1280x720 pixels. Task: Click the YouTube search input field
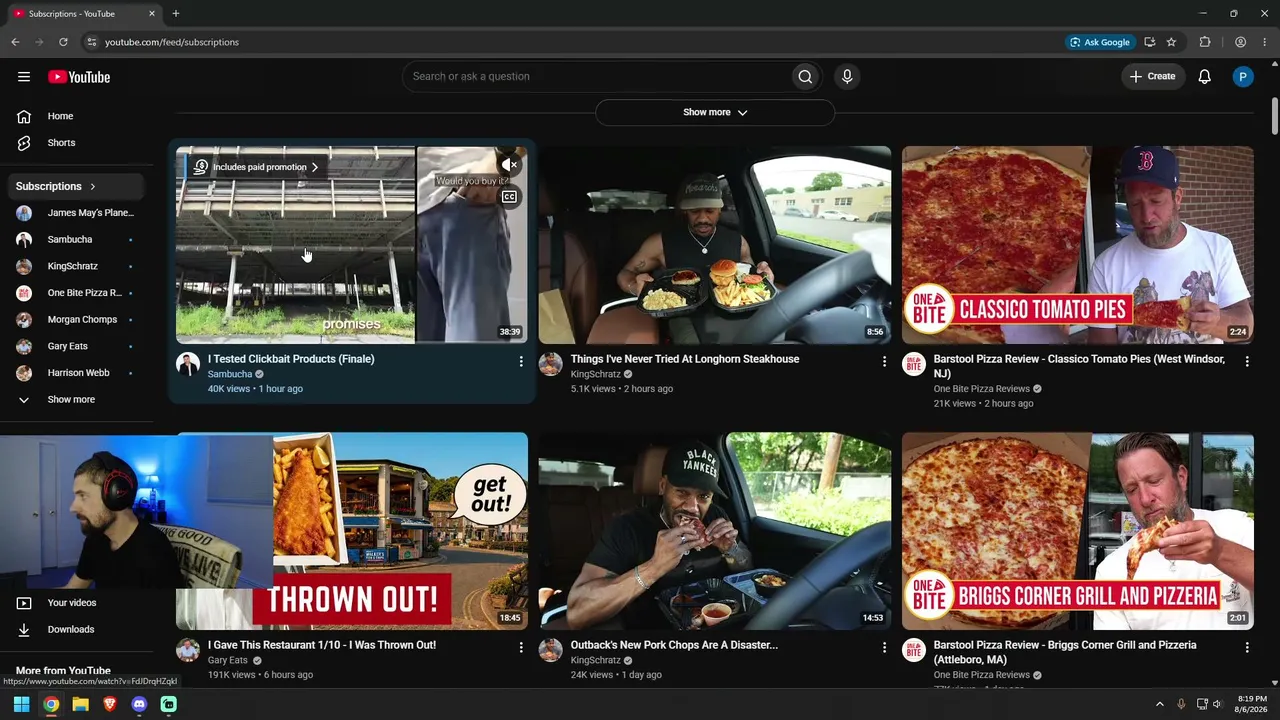click(x=595, y=76)
